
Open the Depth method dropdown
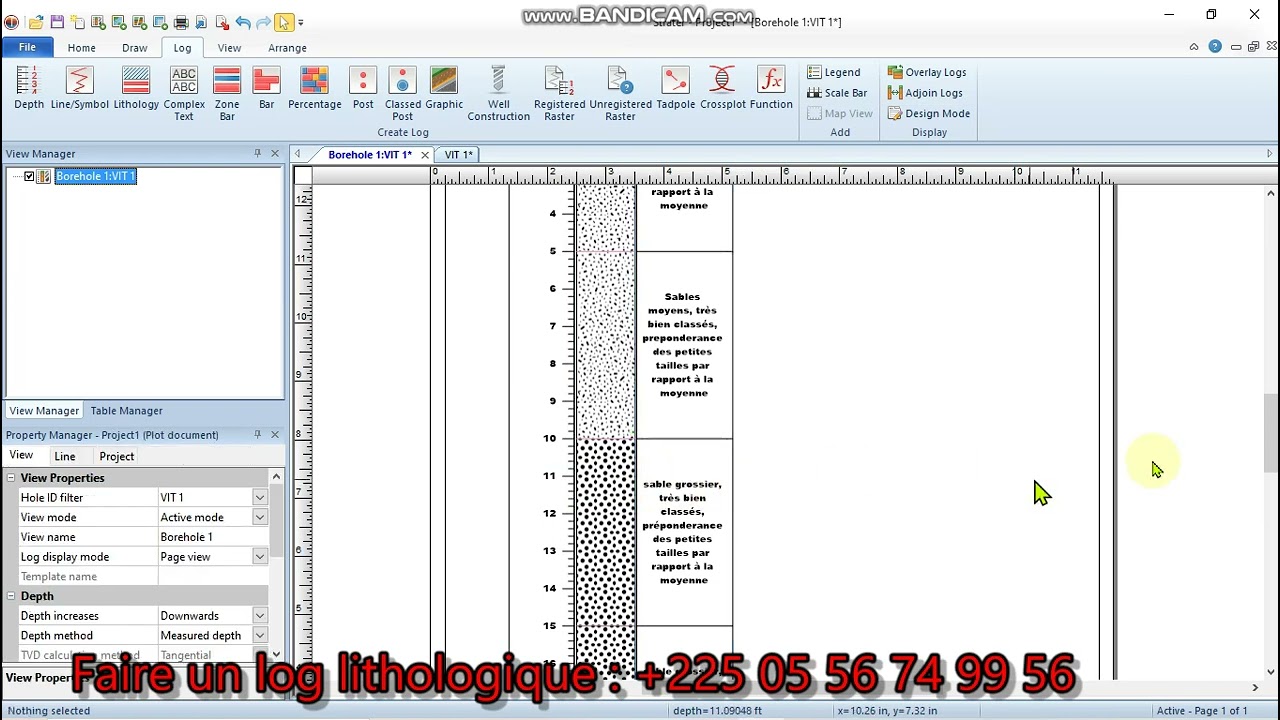click(x=259, y=635)
